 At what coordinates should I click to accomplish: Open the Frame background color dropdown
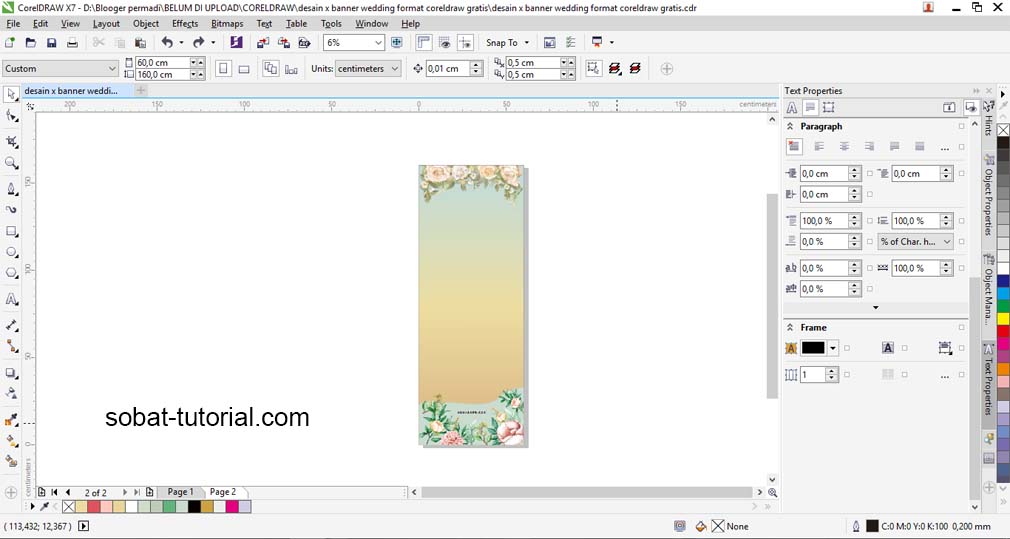[833, 348]
